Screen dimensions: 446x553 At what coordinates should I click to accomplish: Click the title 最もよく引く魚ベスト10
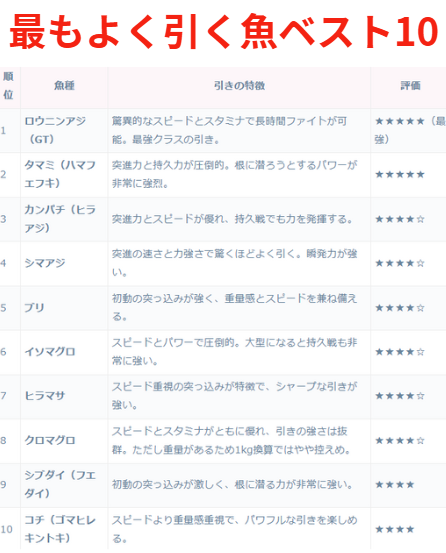[x=224, y=32]
